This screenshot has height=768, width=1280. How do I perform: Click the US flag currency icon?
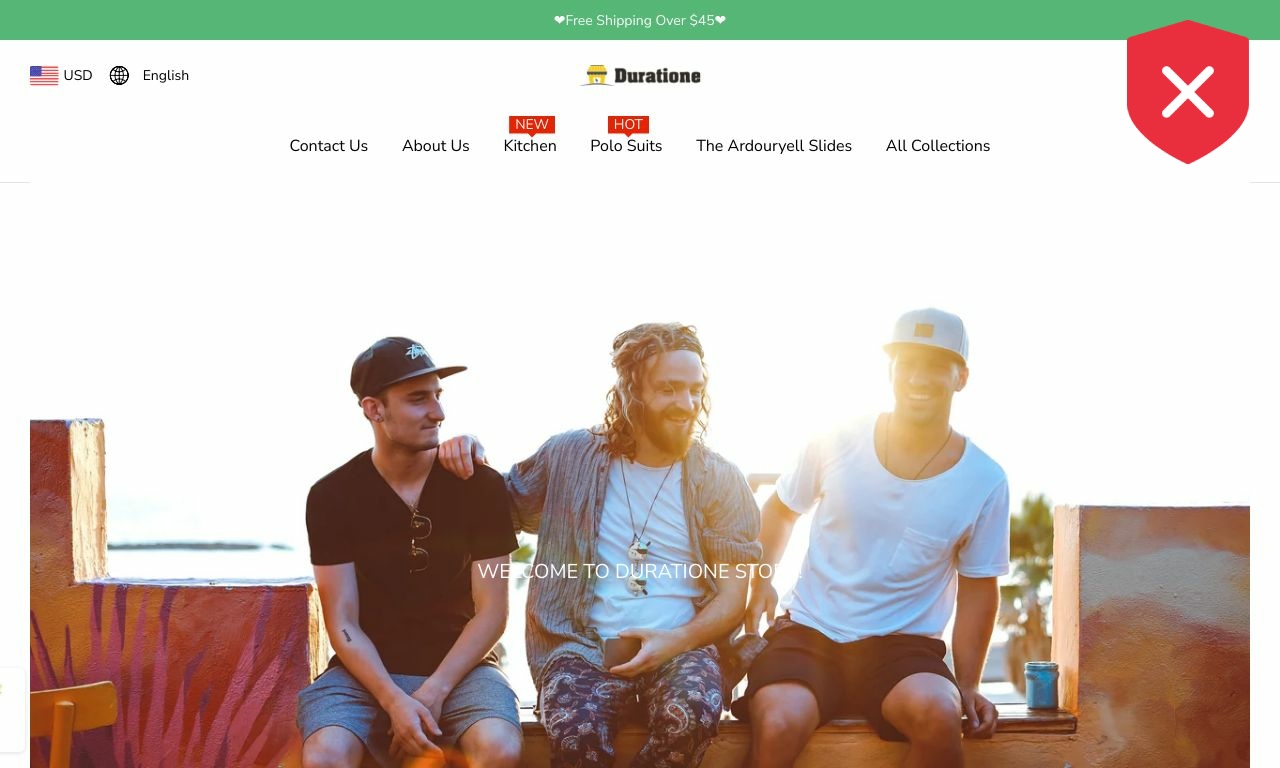point(44,75)
